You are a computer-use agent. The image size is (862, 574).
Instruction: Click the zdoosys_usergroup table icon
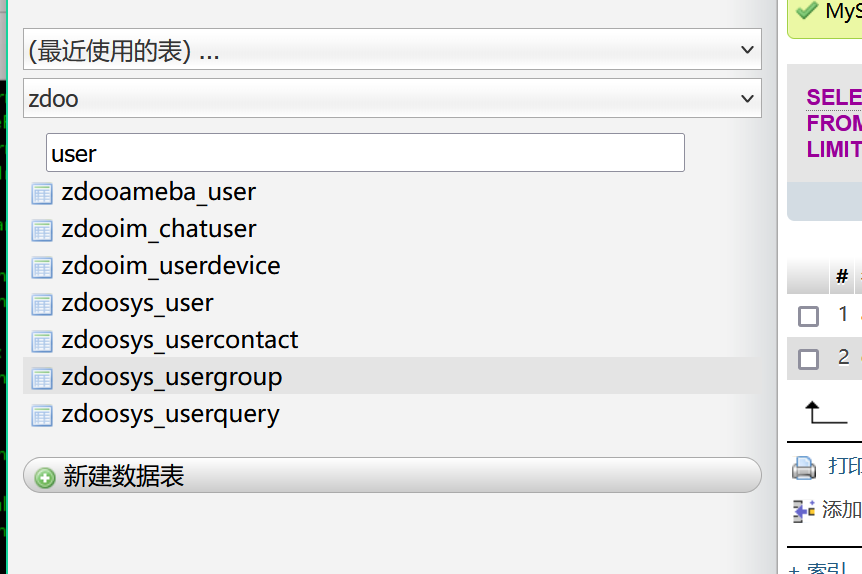[x=42, y=378]
